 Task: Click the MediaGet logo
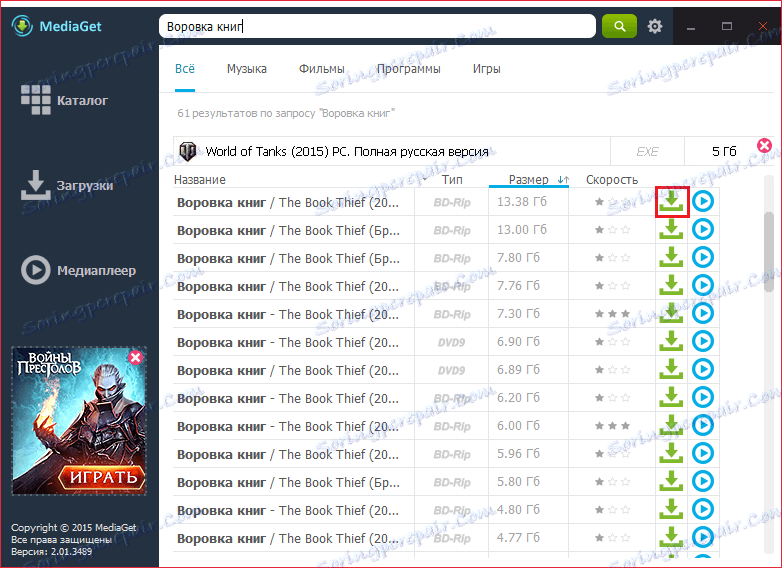(57, 26)
